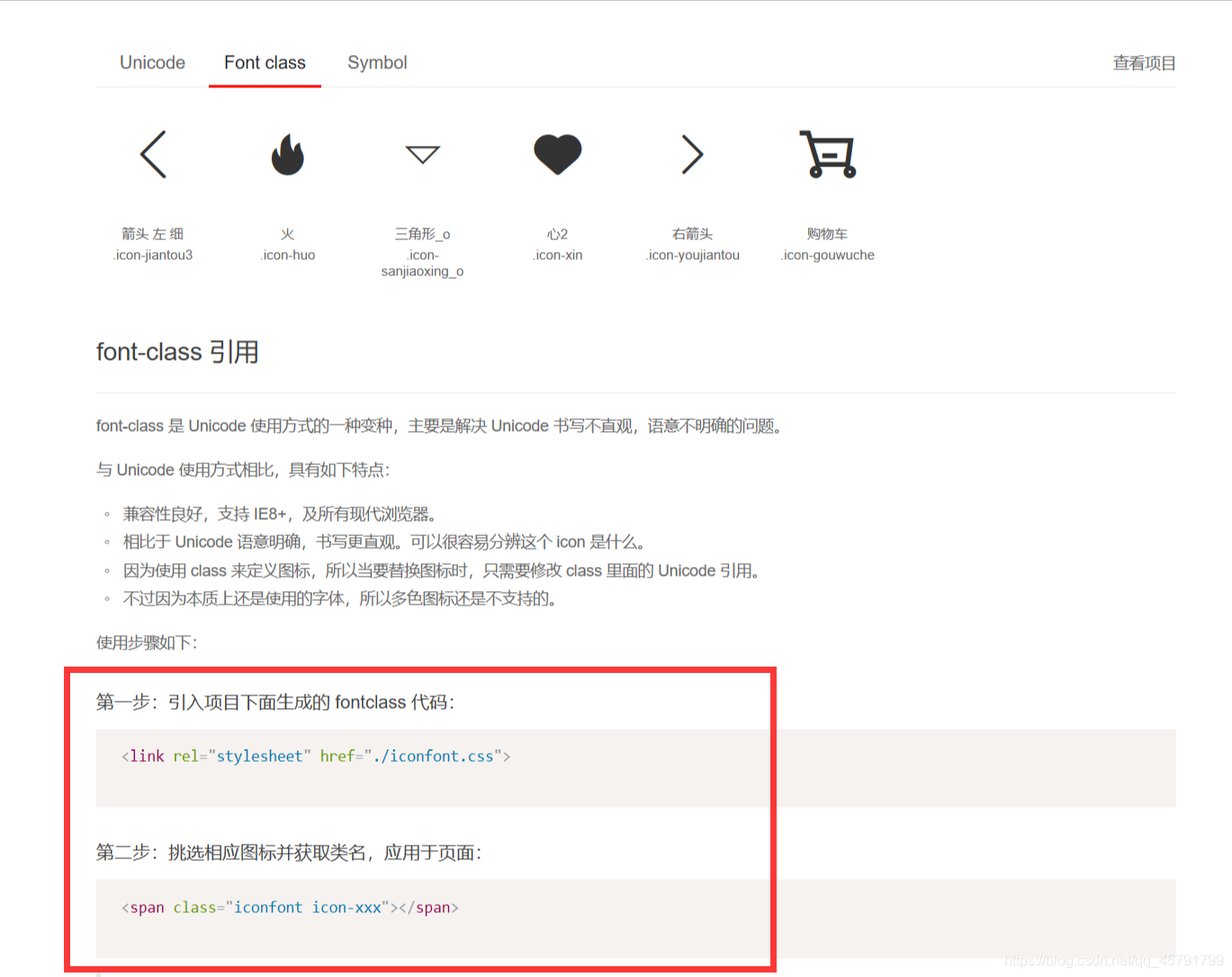Click the 三角形_o label

423,234
